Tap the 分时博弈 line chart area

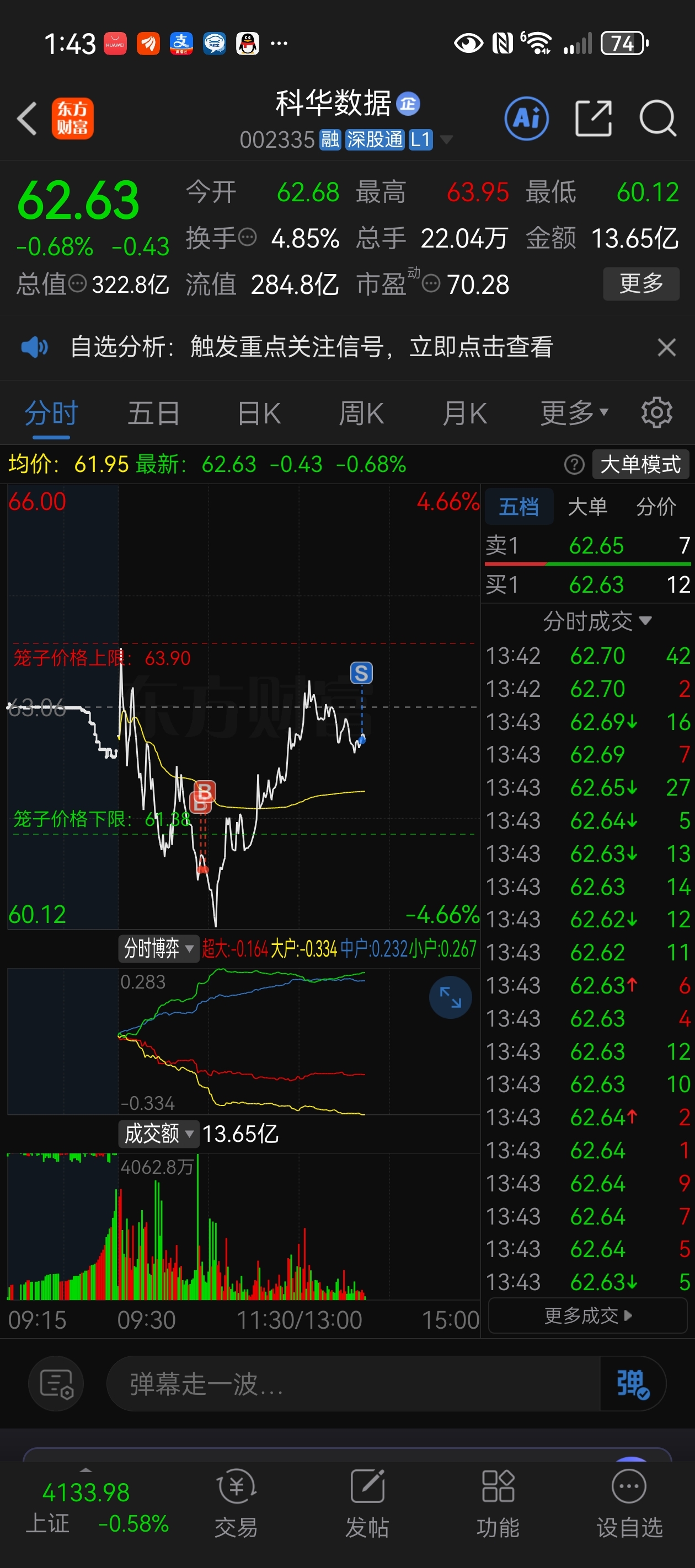[244, 1041]
